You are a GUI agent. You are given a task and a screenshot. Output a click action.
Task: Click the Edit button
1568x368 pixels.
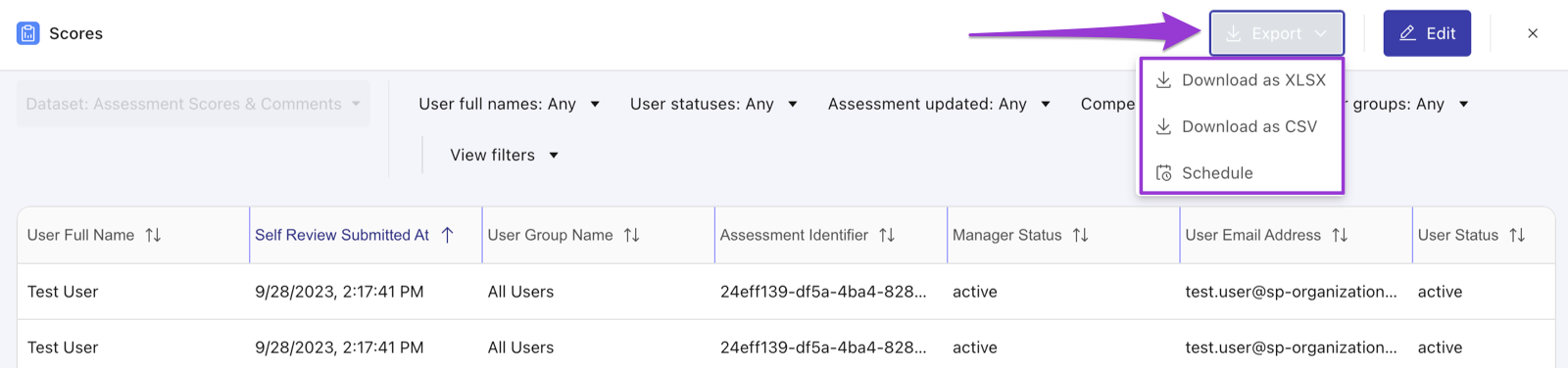tap(1427, 33)
